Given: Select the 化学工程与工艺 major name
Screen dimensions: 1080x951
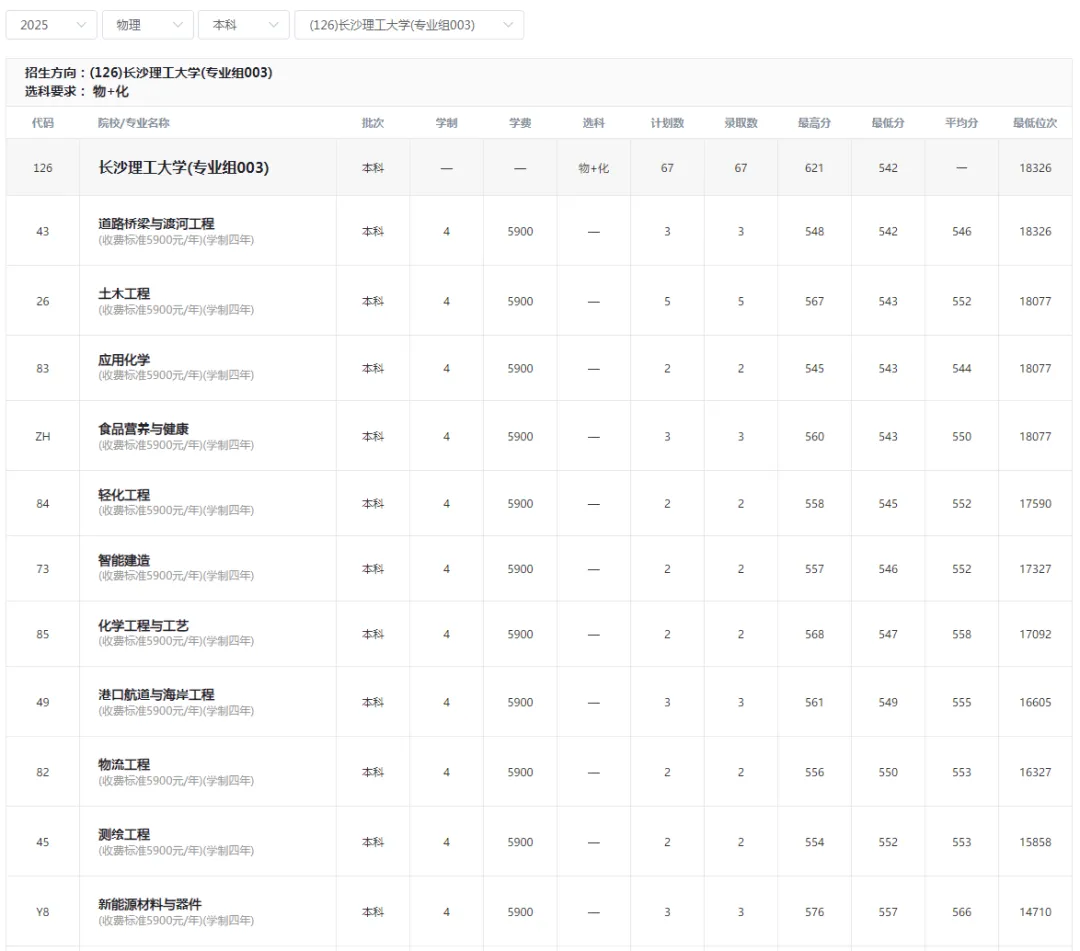Looking at the screenshot, I should [143, 625].
